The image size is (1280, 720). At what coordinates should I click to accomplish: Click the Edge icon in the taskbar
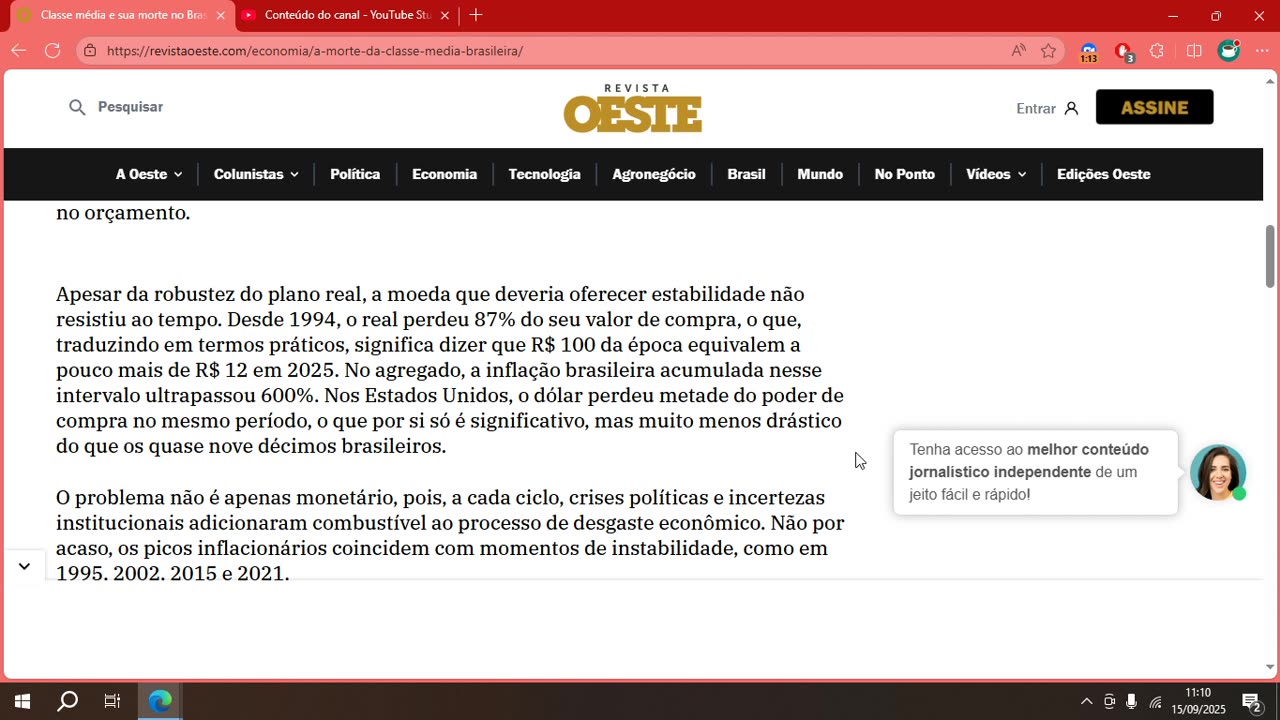point(160,701)
